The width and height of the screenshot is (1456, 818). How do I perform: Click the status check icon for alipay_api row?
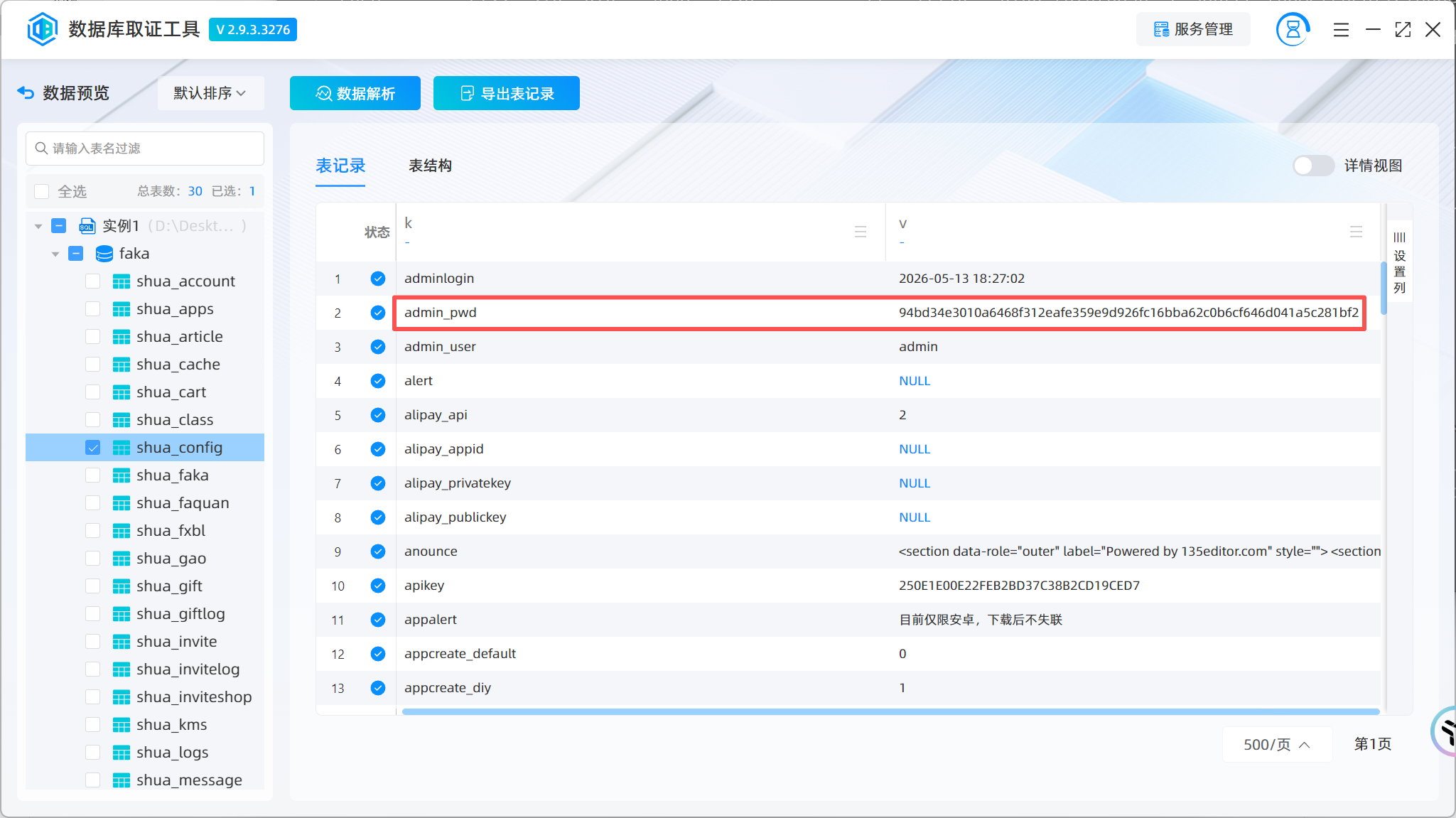coord(378,415)
